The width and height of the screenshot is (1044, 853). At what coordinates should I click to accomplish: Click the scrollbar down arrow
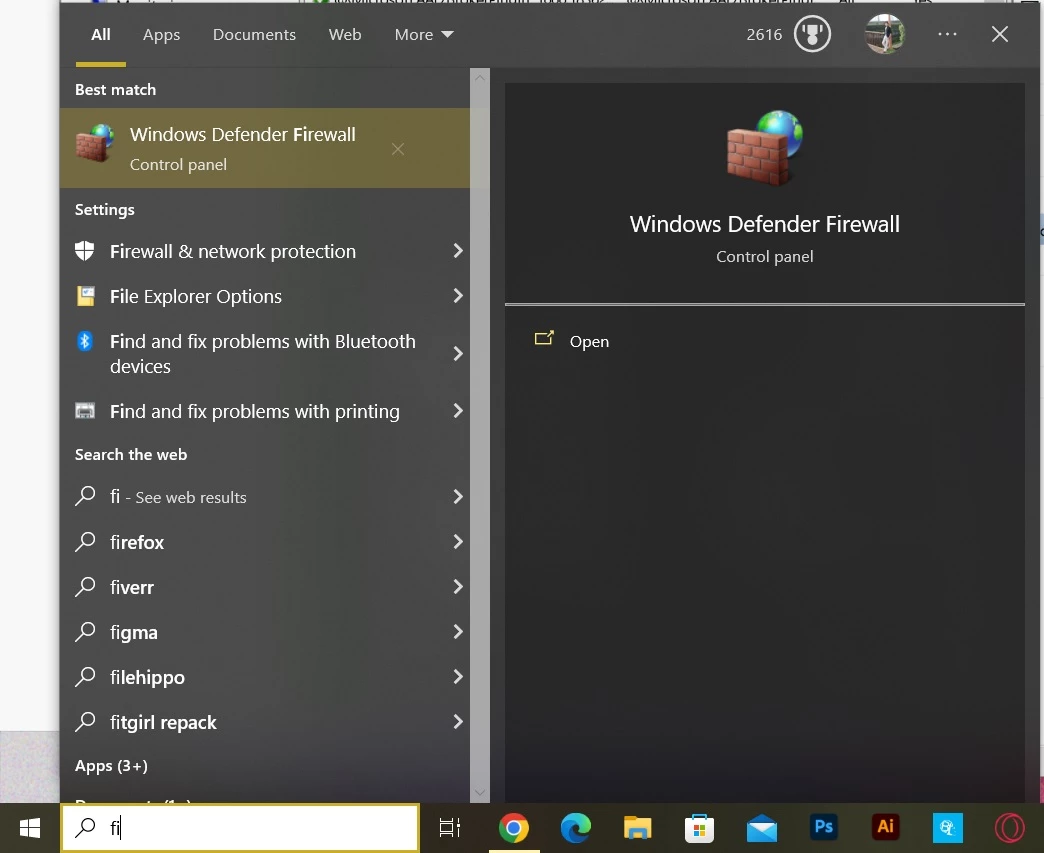[x=479, y=792]
